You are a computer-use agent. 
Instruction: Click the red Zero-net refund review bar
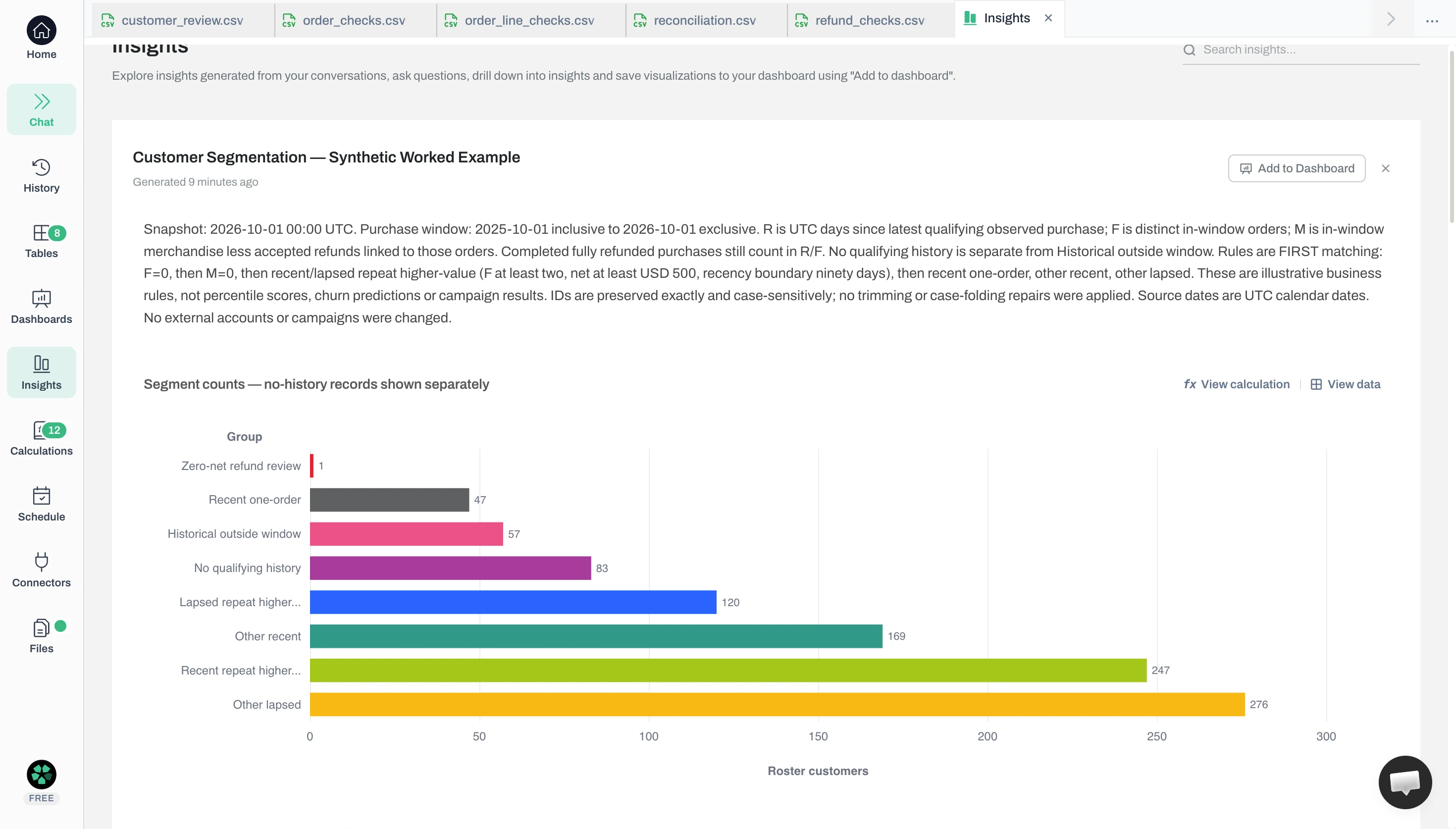pos(312,466)
